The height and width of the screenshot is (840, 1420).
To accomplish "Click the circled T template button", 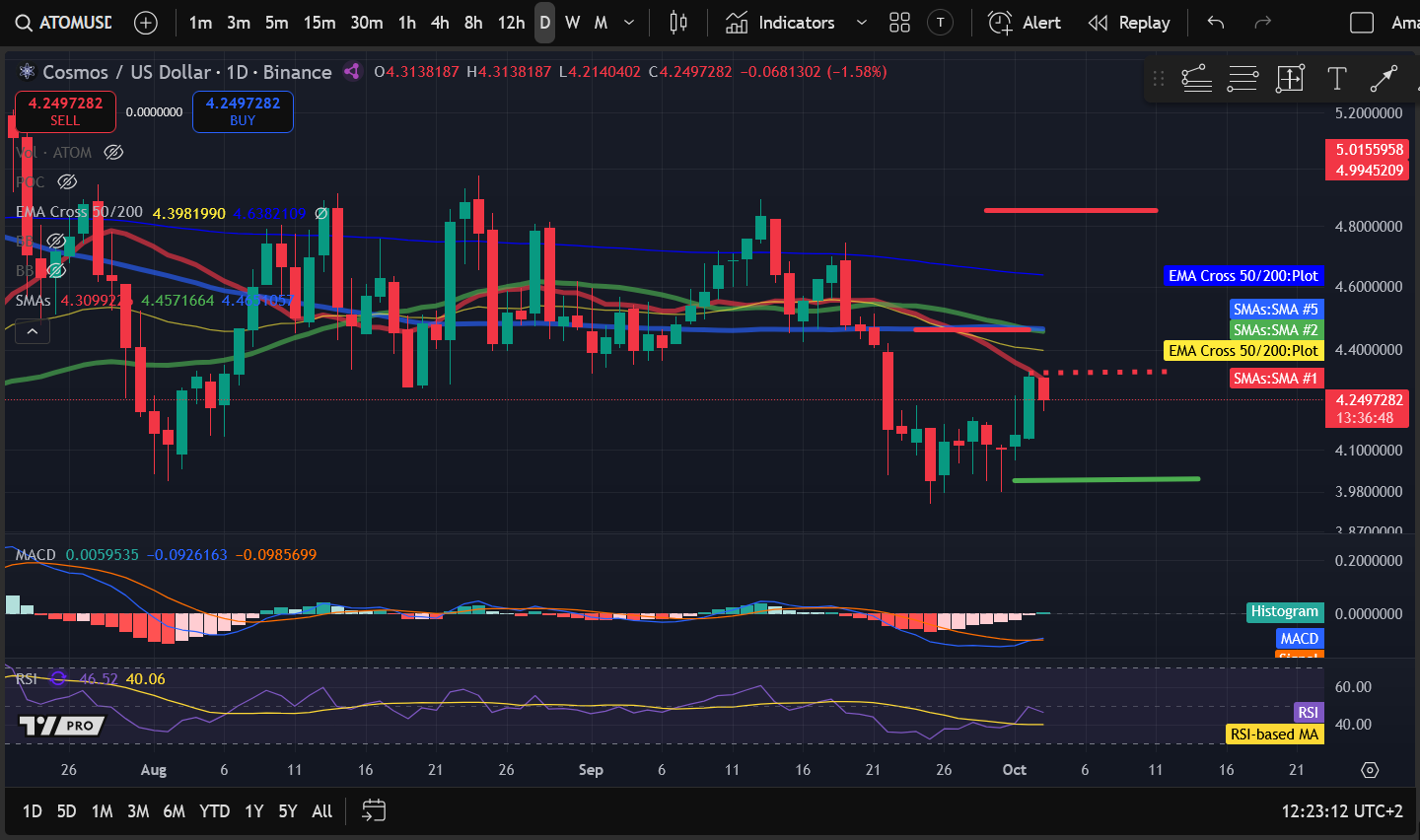I will 941,23.
